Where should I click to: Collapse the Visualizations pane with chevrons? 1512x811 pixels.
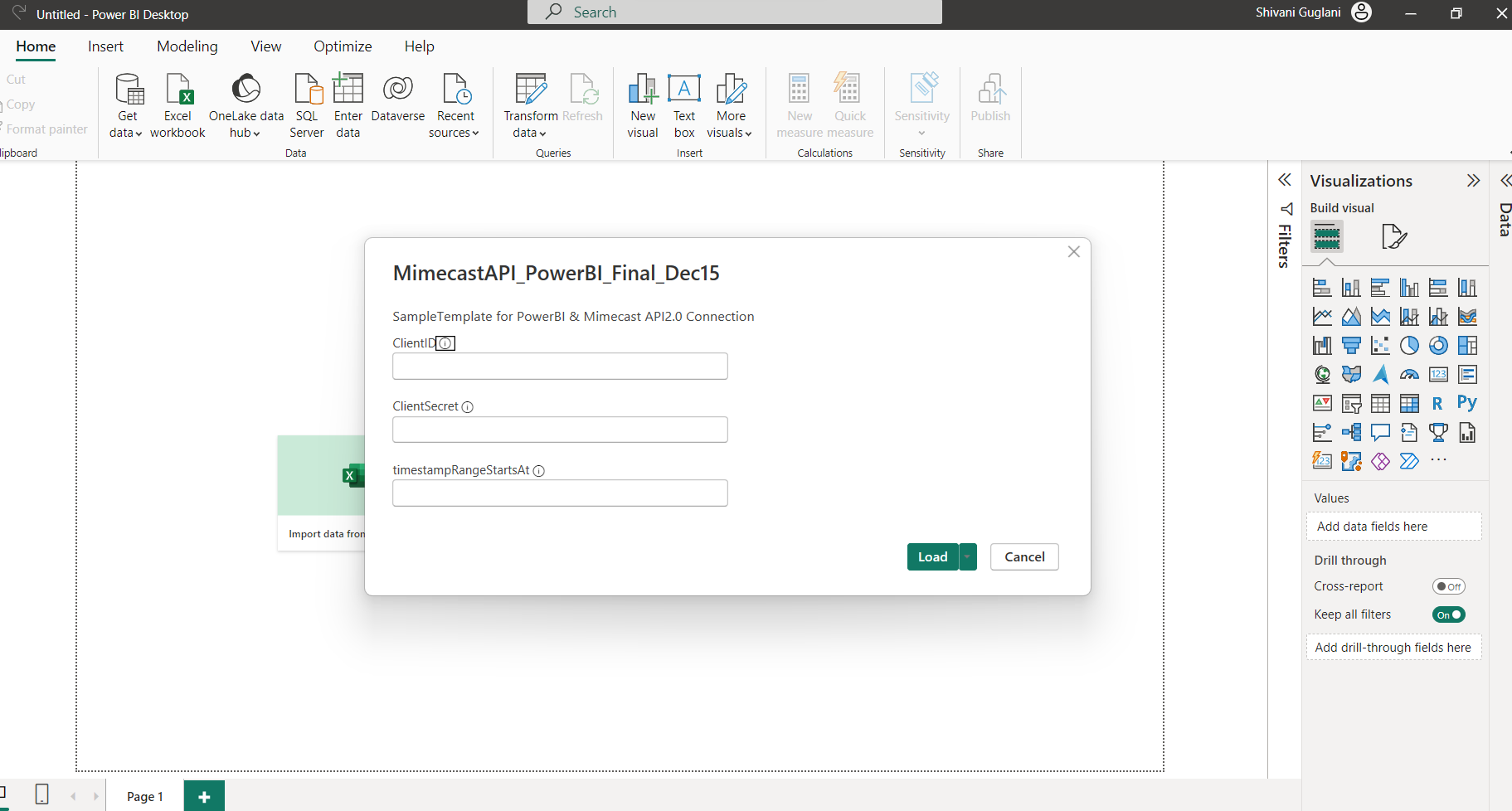tap(1473, 181)
